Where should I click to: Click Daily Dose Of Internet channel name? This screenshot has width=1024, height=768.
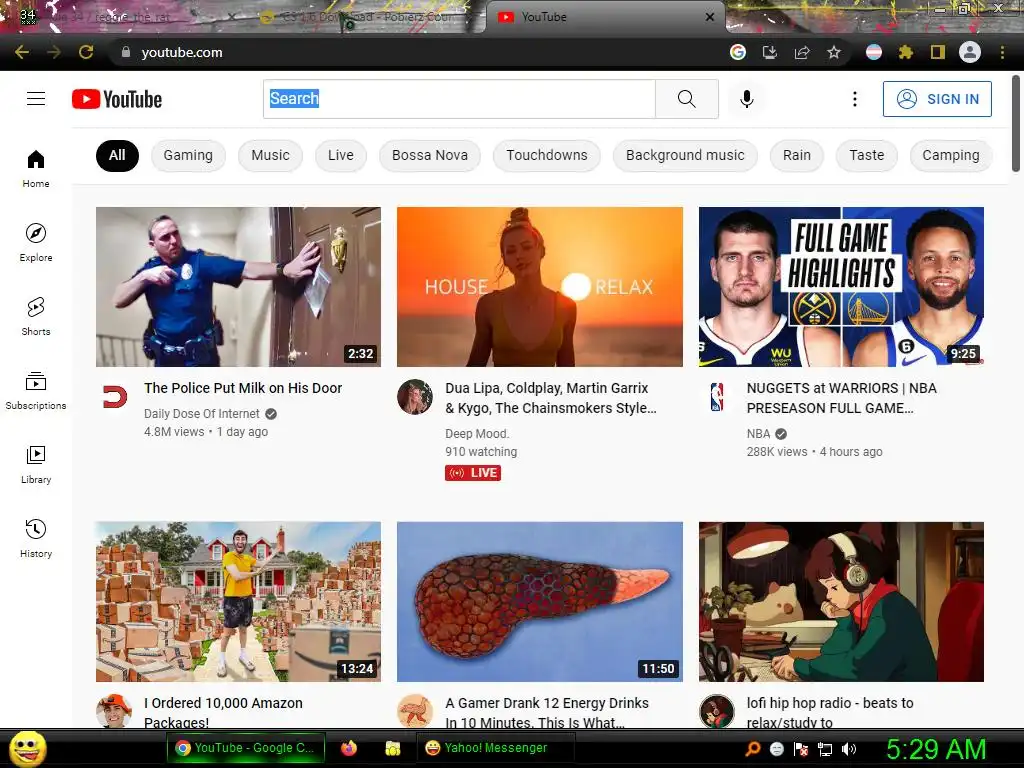pos(202,413)
